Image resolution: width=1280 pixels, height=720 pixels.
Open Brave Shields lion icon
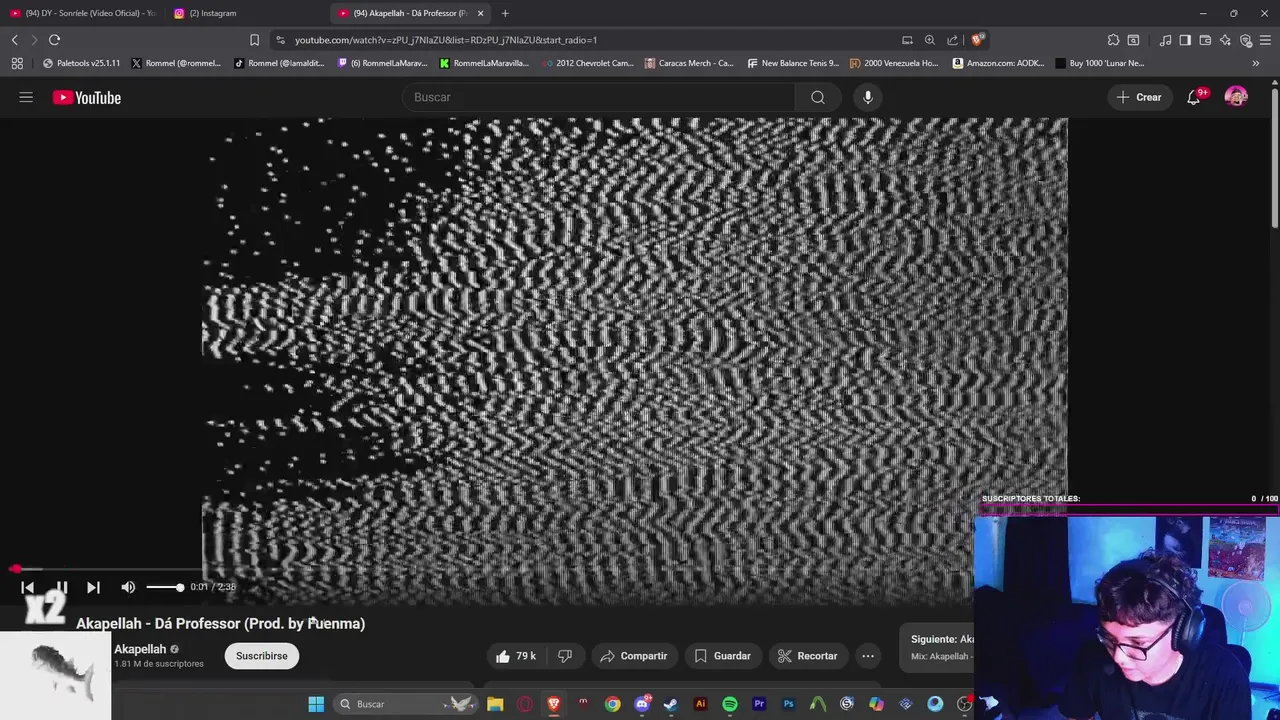[977, 40]
